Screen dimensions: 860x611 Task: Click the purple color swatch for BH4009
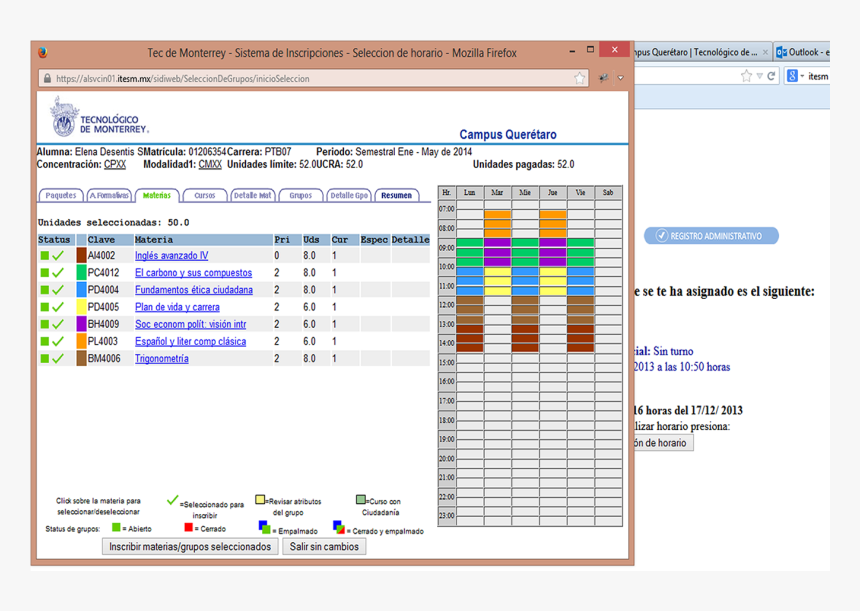coord(81,325)
